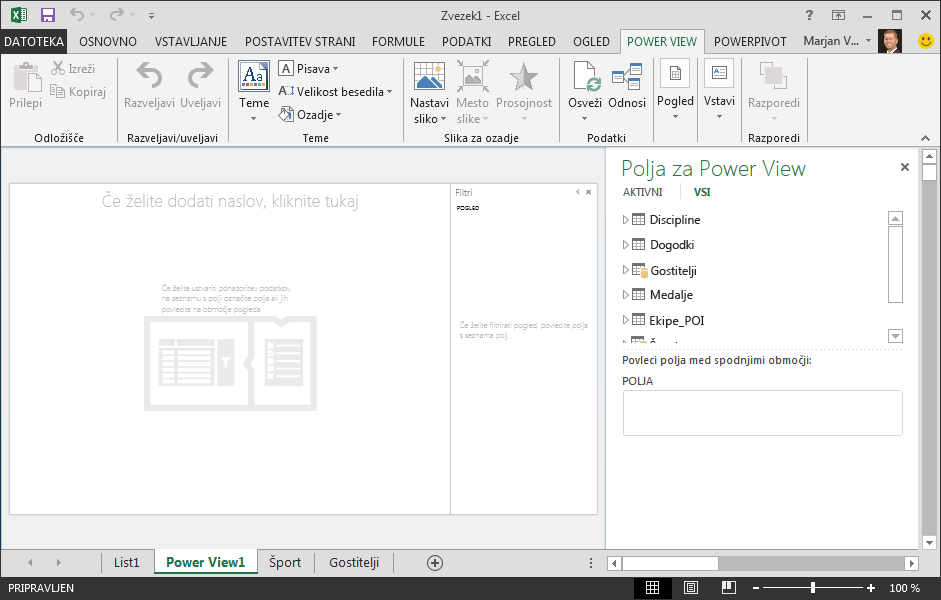Image resolution: width=941 pixels, height=600 pixels.
Task: Click Nastavi sliko set image button
Action: [x=429, y=92]
